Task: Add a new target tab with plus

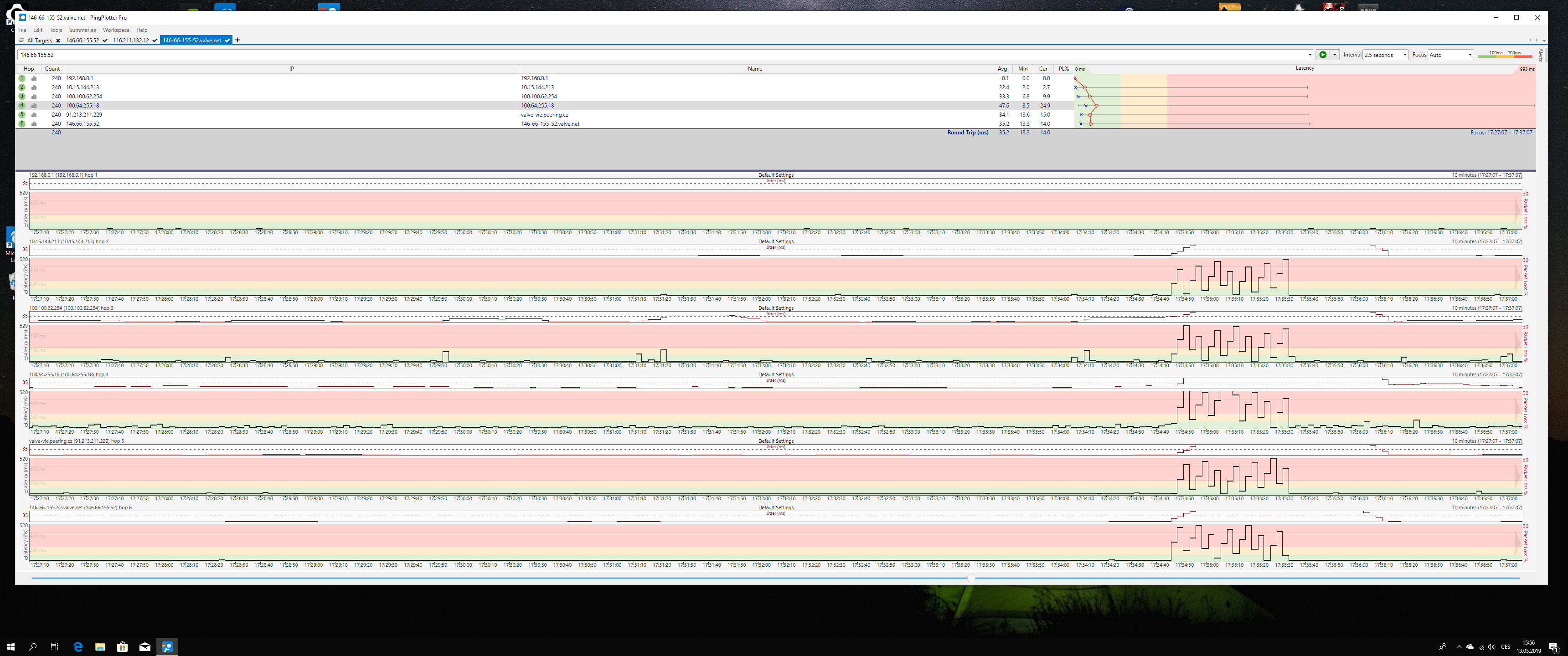Action: point(237,40)
